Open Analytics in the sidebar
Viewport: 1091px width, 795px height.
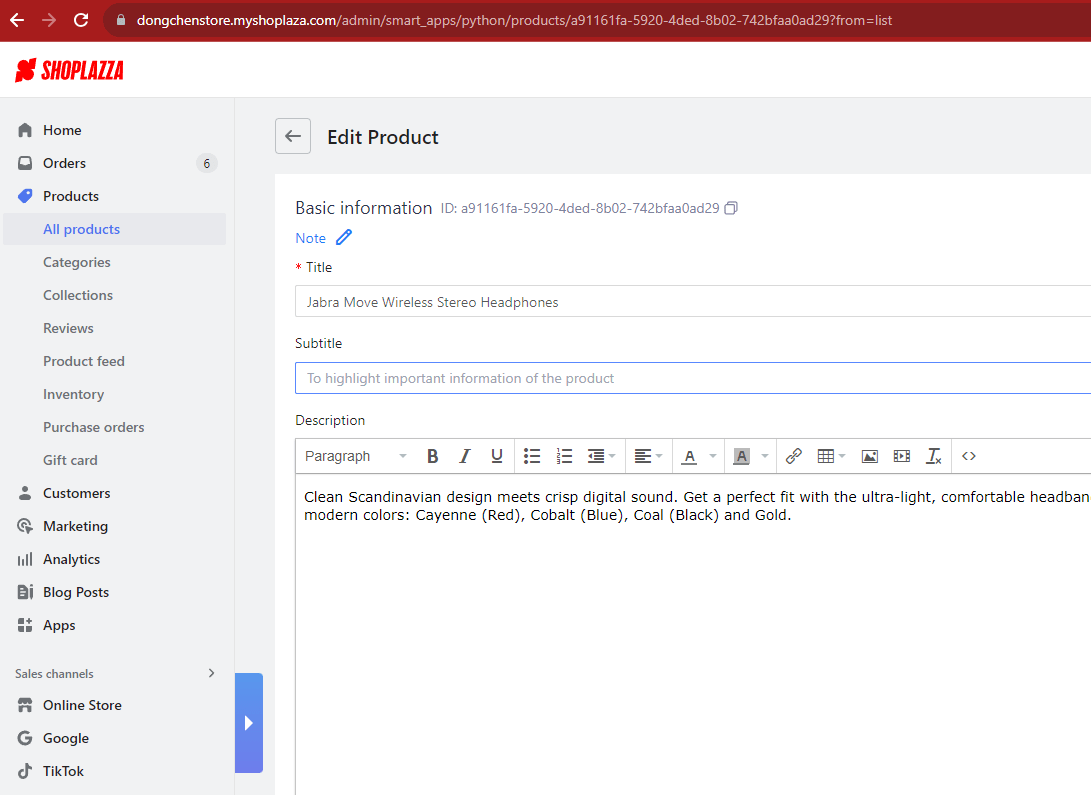pos(71,559)
